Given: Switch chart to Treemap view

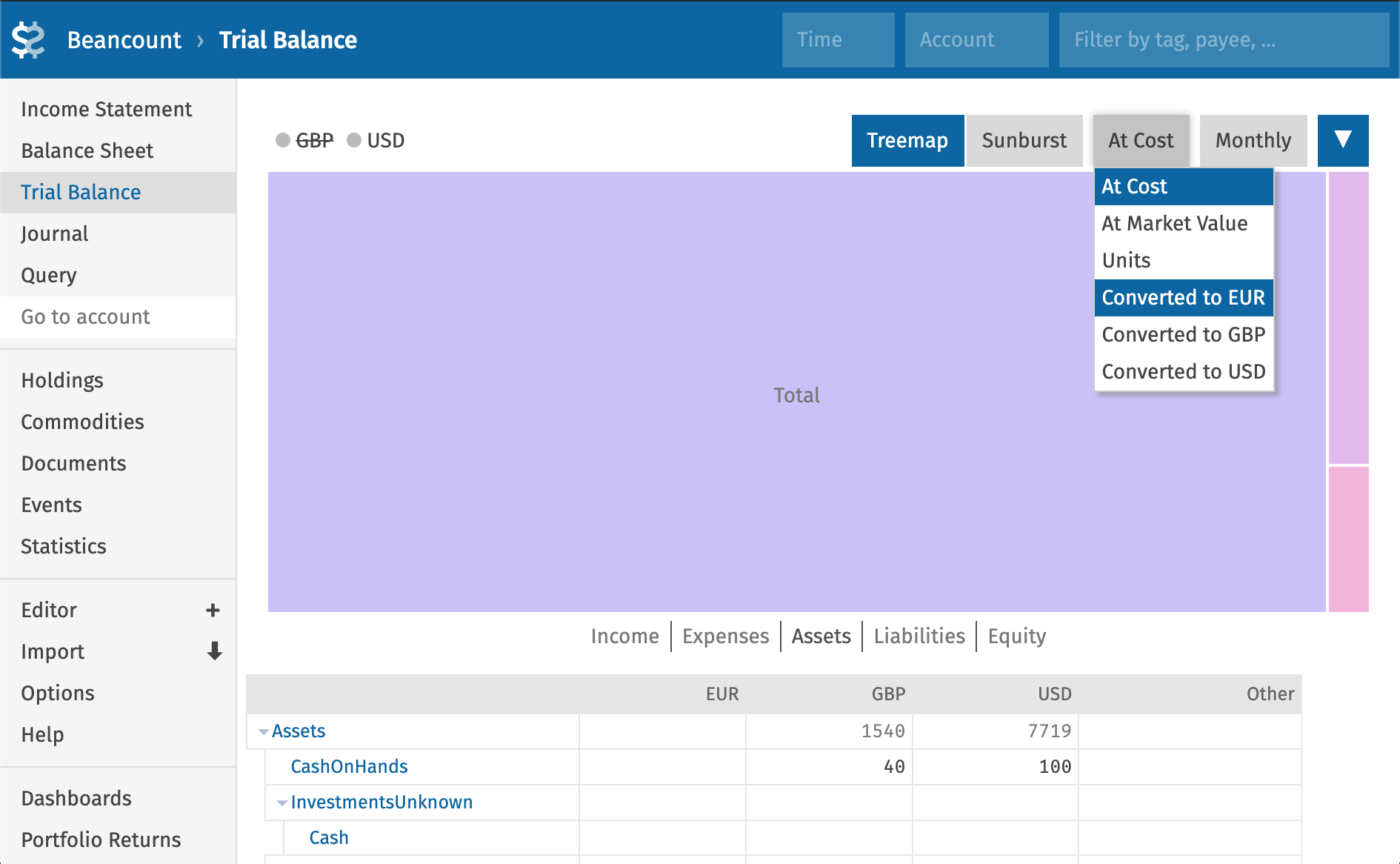Looking at the screenshot, I should [907, 140].
